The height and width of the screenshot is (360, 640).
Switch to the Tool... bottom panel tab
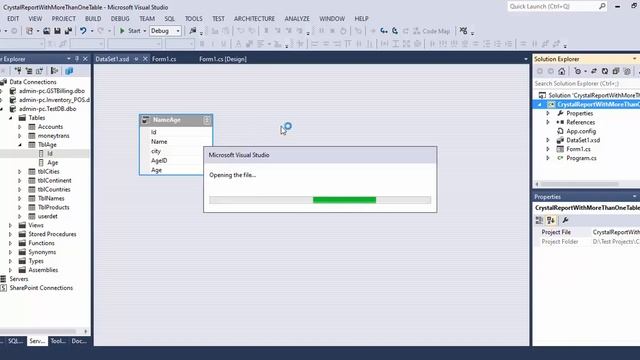(x=58, y=341)
